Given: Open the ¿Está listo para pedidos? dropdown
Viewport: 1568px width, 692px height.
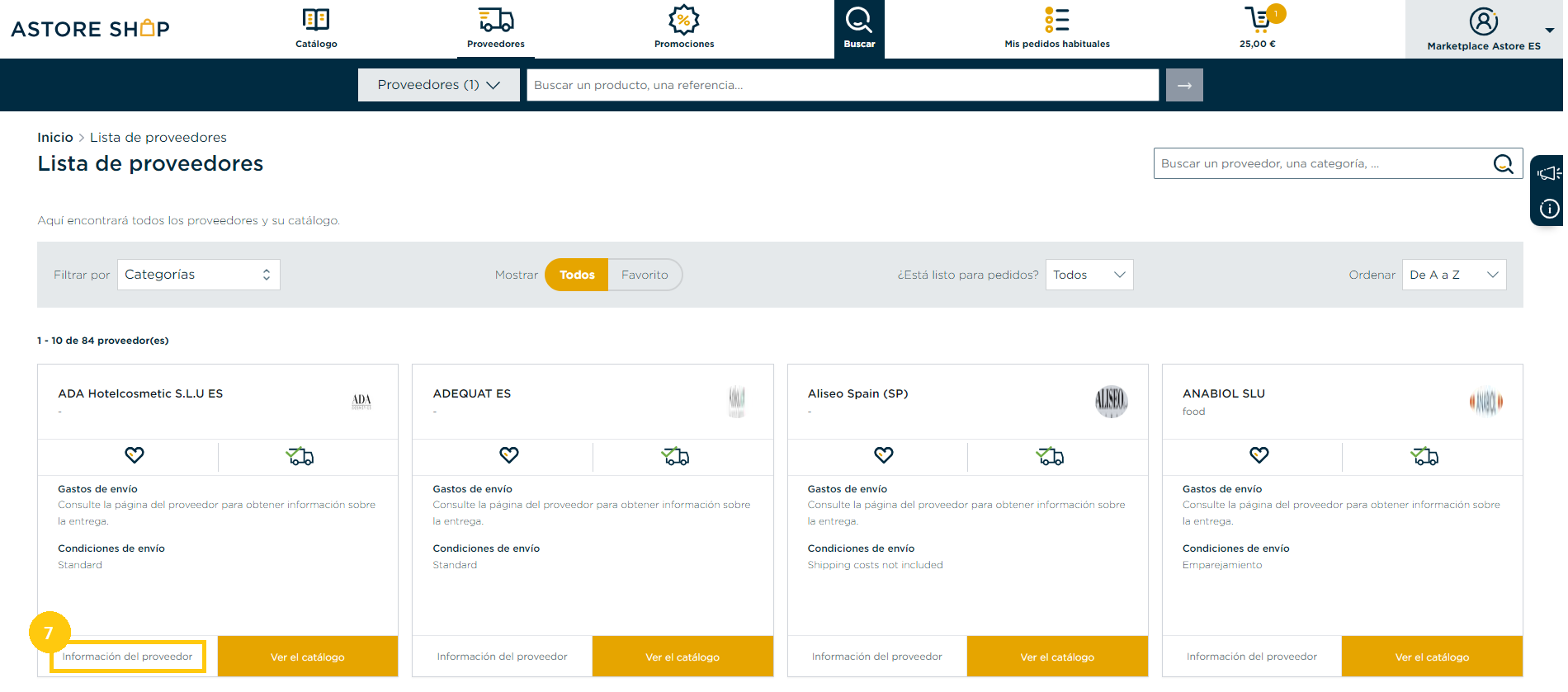Looking at the screenshot, I should (x=1089, y=275).
